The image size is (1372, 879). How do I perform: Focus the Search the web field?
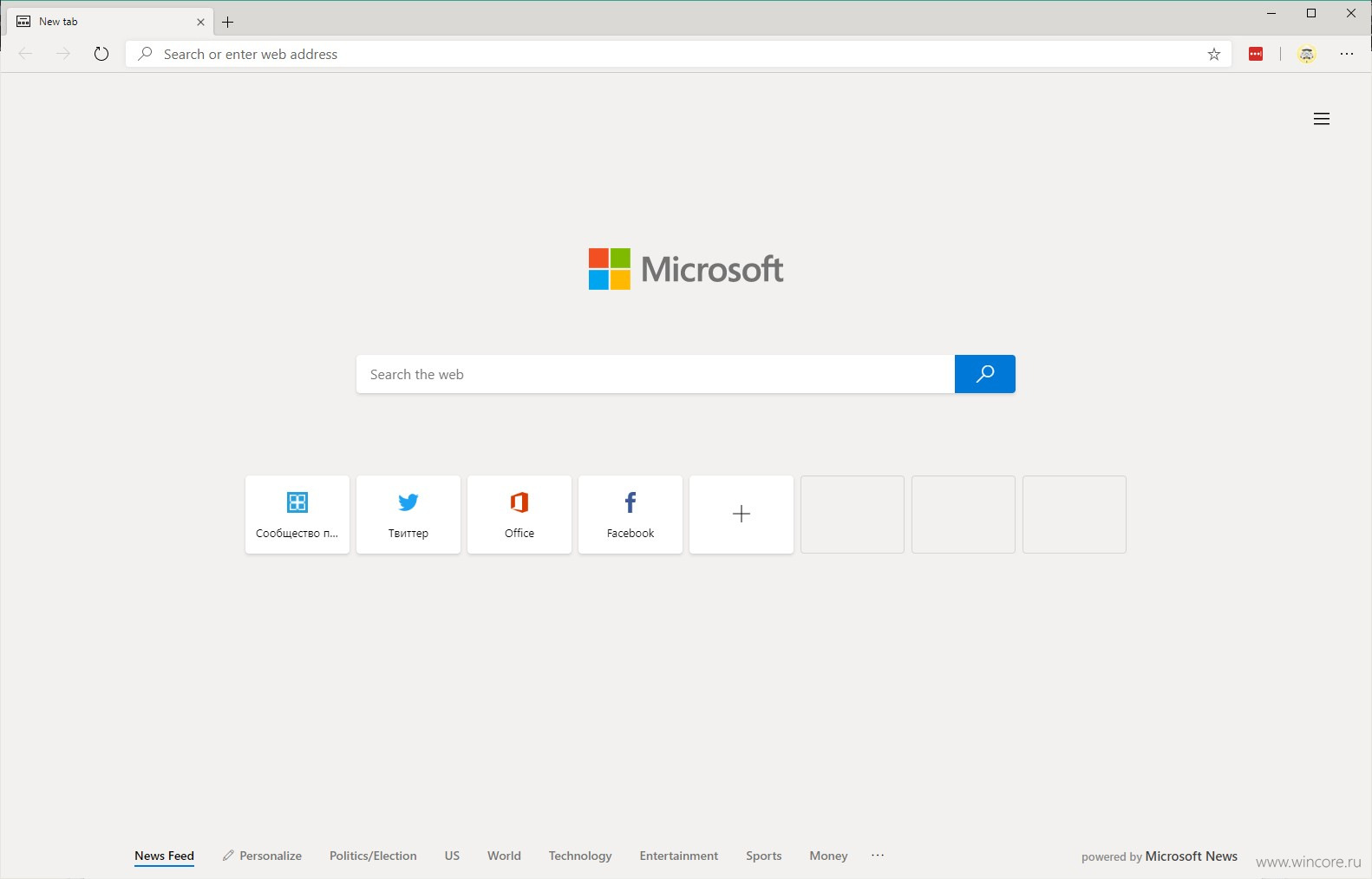click(656, 374)
